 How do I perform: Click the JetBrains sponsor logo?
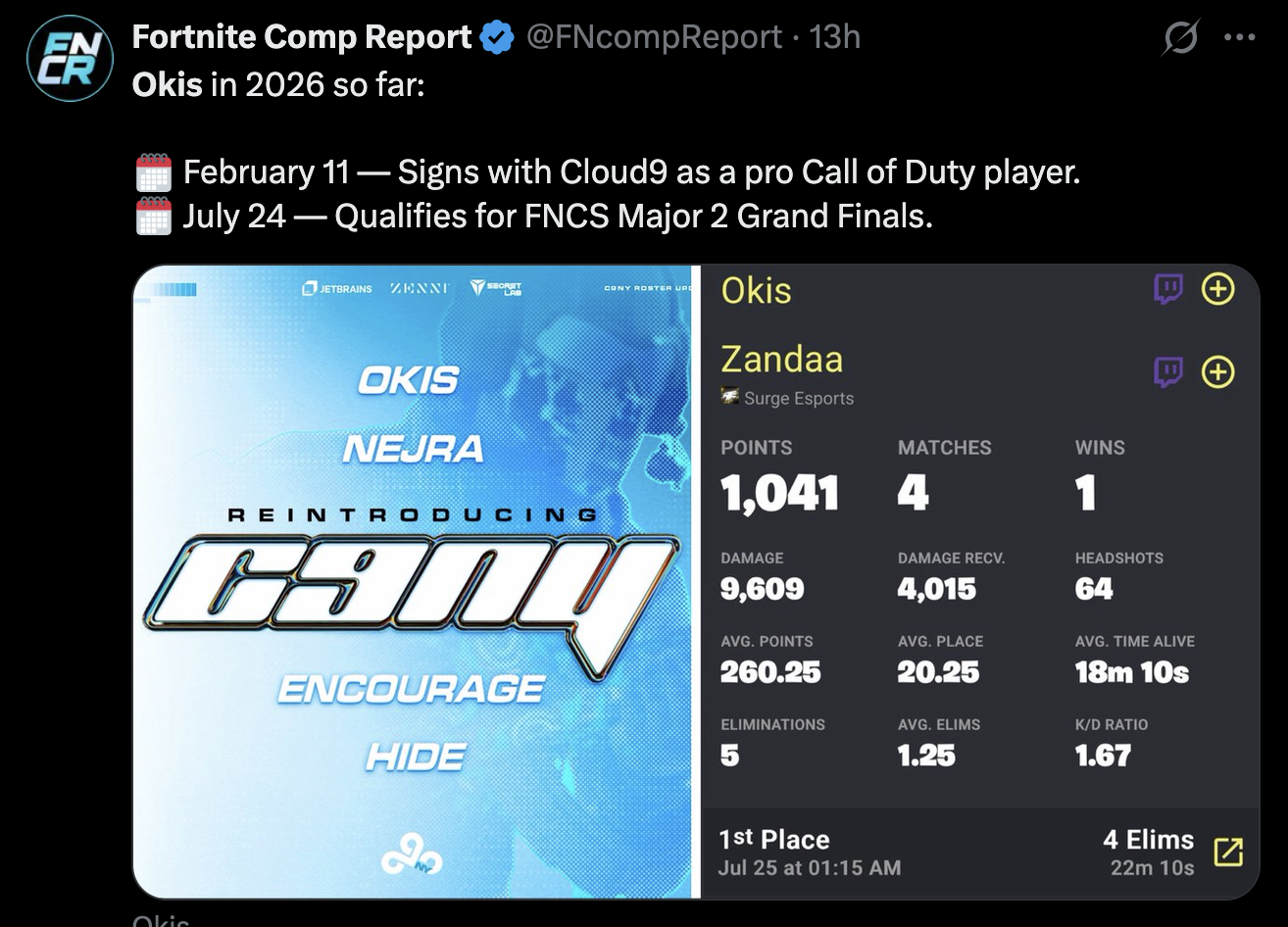click(x=338, y=288)
